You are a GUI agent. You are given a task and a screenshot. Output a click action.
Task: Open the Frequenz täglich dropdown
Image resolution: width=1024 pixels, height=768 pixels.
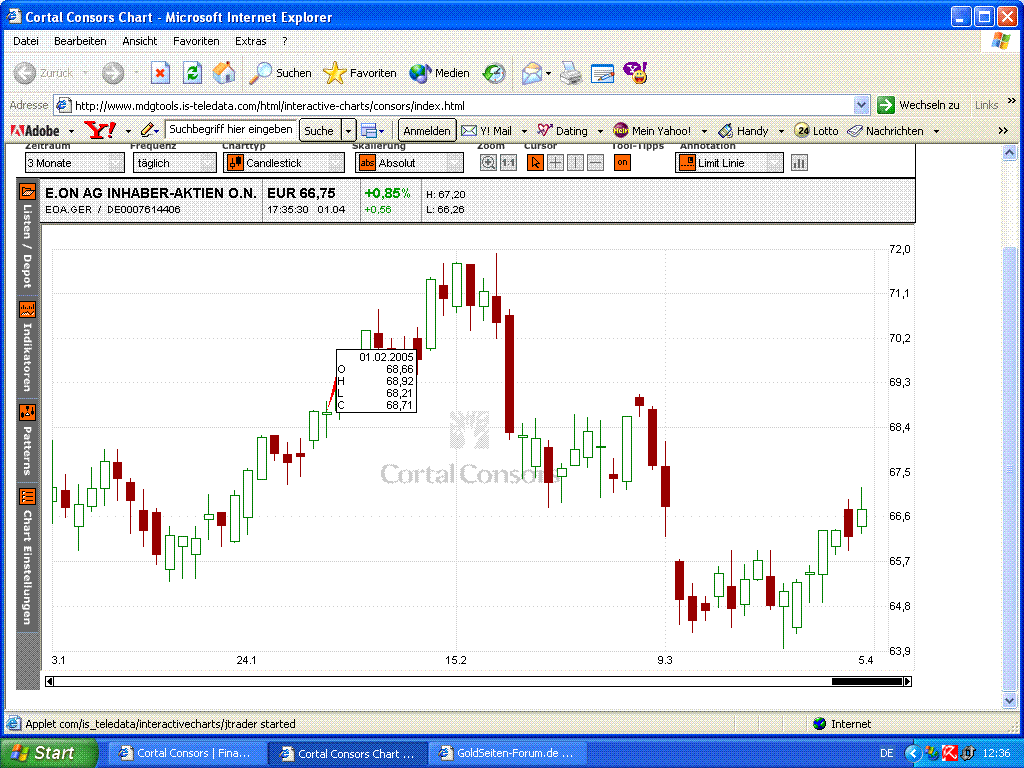[x=174, y=163]
